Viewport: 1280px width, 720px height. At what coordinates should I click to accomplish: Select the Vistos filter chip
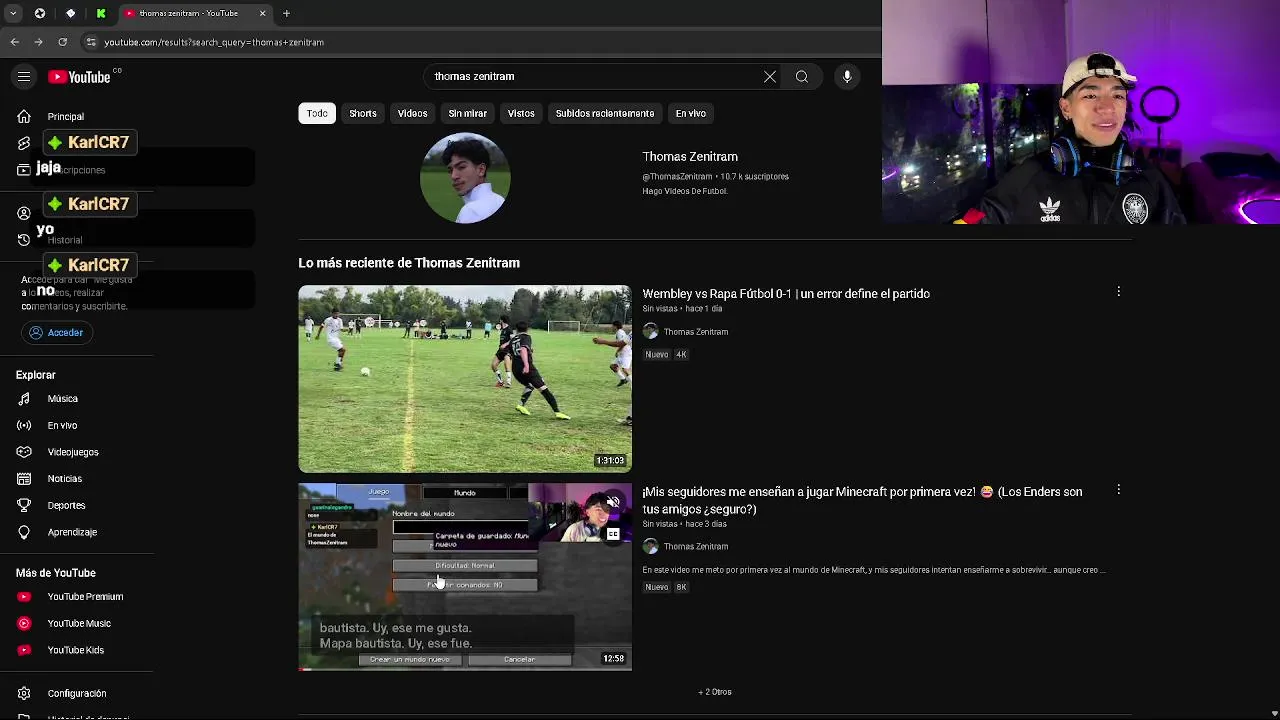tap(521, 113)
